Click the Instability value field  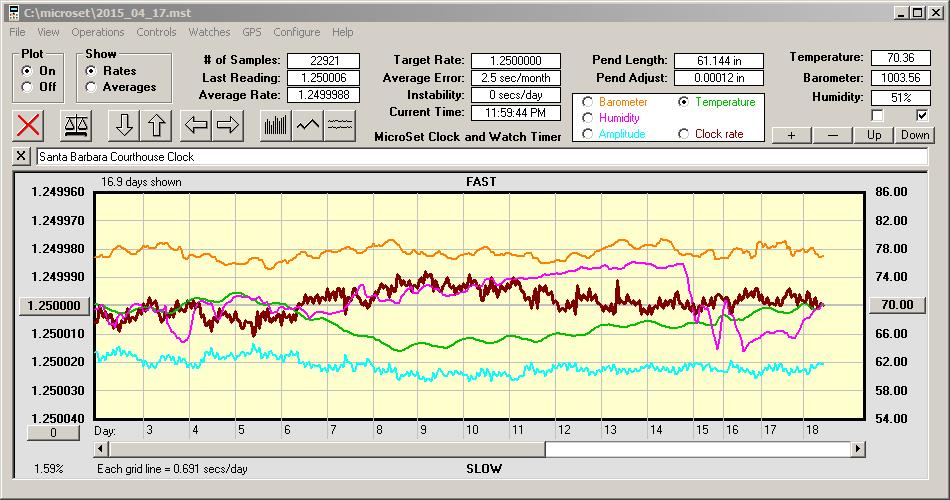tap(516, 95)
